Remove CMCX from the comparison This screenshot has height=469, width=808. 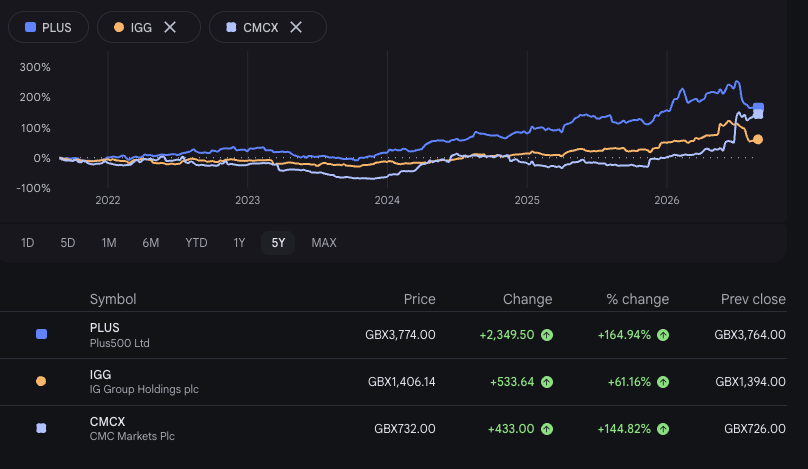[x=296, y=27]
